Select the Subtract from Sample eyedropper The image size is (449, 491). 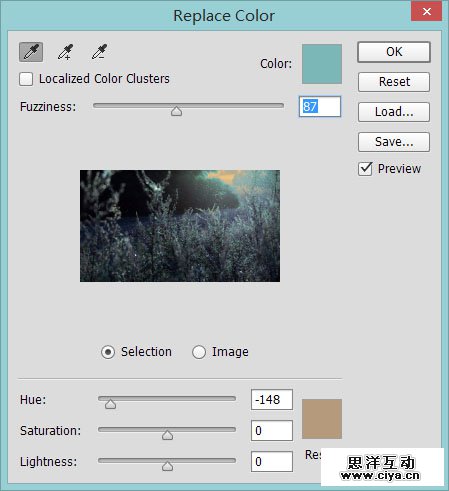pos(99,52)
